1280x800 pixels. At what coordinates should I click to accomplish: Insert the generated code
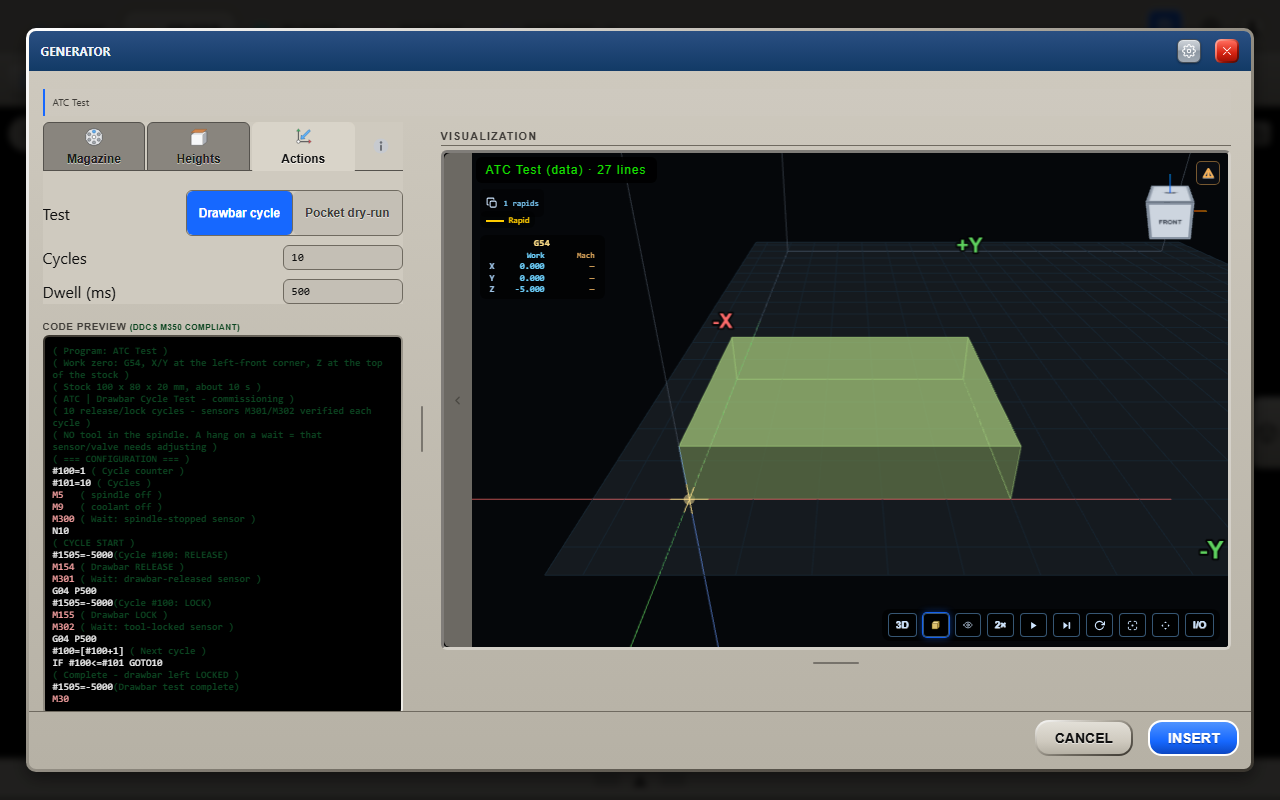[1193, 738]
